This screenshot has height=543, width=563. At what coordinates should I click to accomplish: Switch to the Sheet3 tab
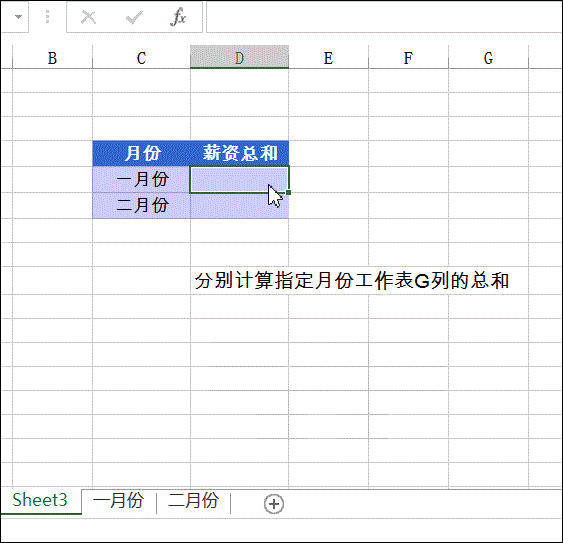pos(40,500)
